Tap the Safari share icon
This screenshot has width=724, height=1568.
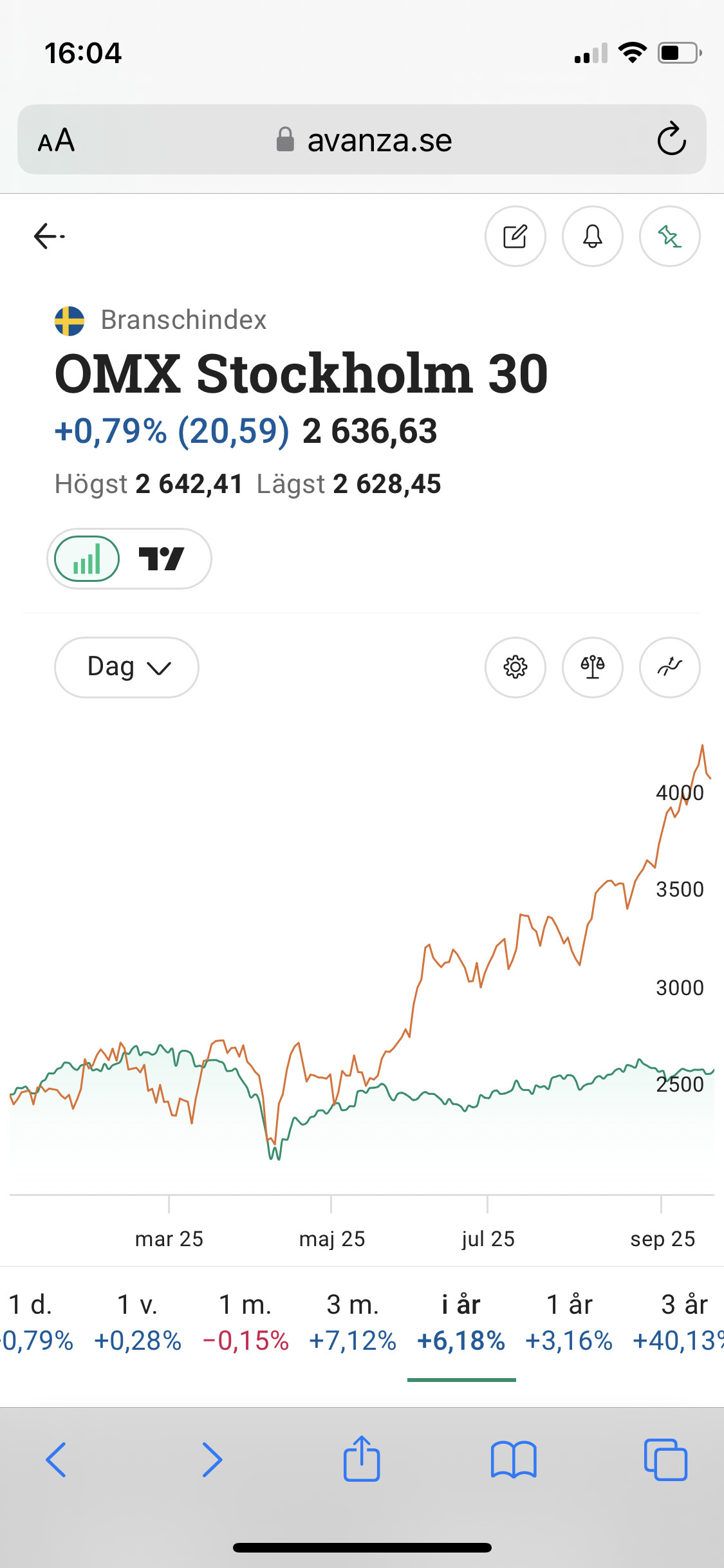(x=362, y=1459)
